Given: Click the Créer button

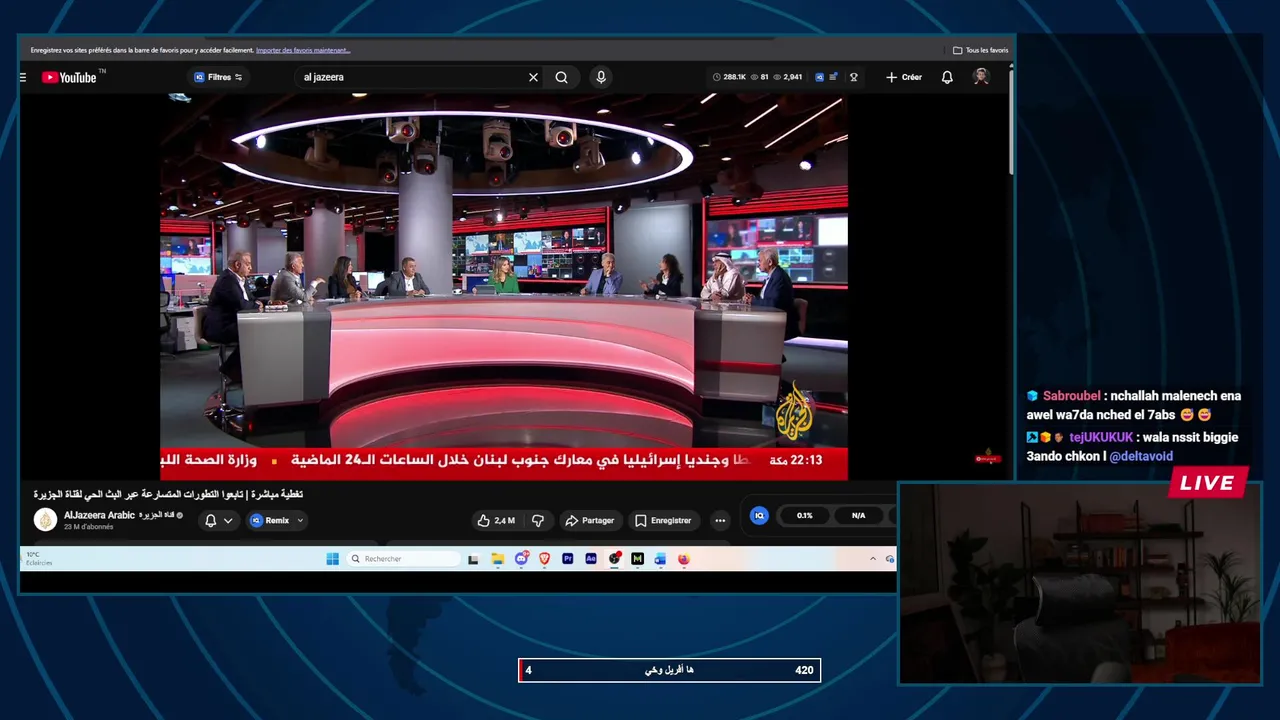Looking at the screenshot, I should 904,77.
